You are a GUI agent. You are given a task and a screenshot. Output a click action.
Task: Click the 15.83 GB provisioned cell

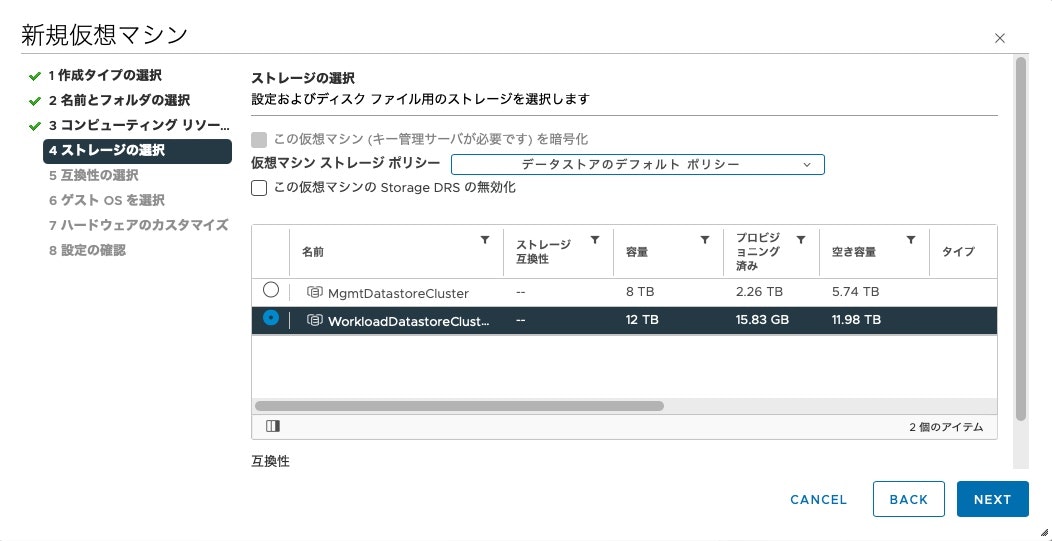(x=762, y=320)
